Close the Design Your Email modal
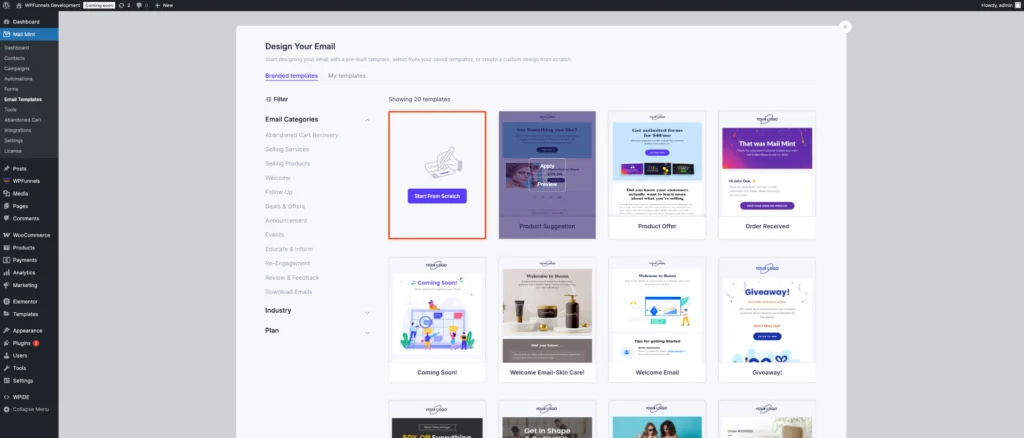This screenshot has height=438, width=1024. [x=845, y=27]
